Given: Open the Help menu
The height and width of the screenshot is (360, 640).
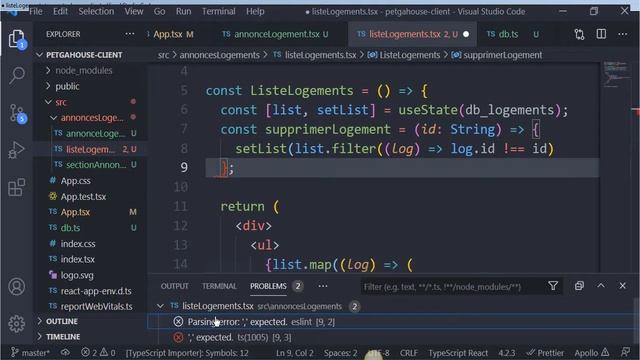Looking at the screenshot, I should coord(255,11).
